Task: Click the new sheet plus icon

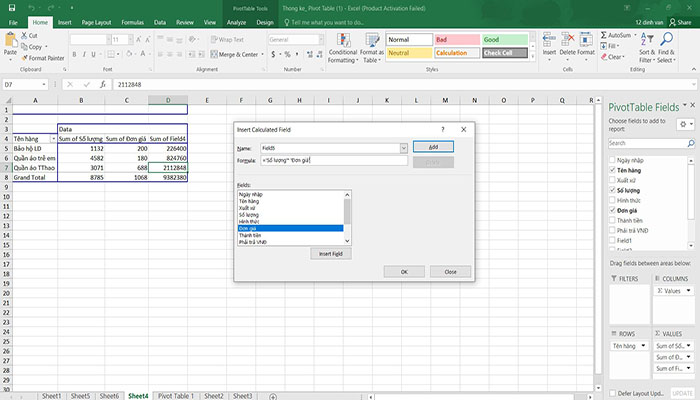Action: pyautogui.click(x=273, y=396)
